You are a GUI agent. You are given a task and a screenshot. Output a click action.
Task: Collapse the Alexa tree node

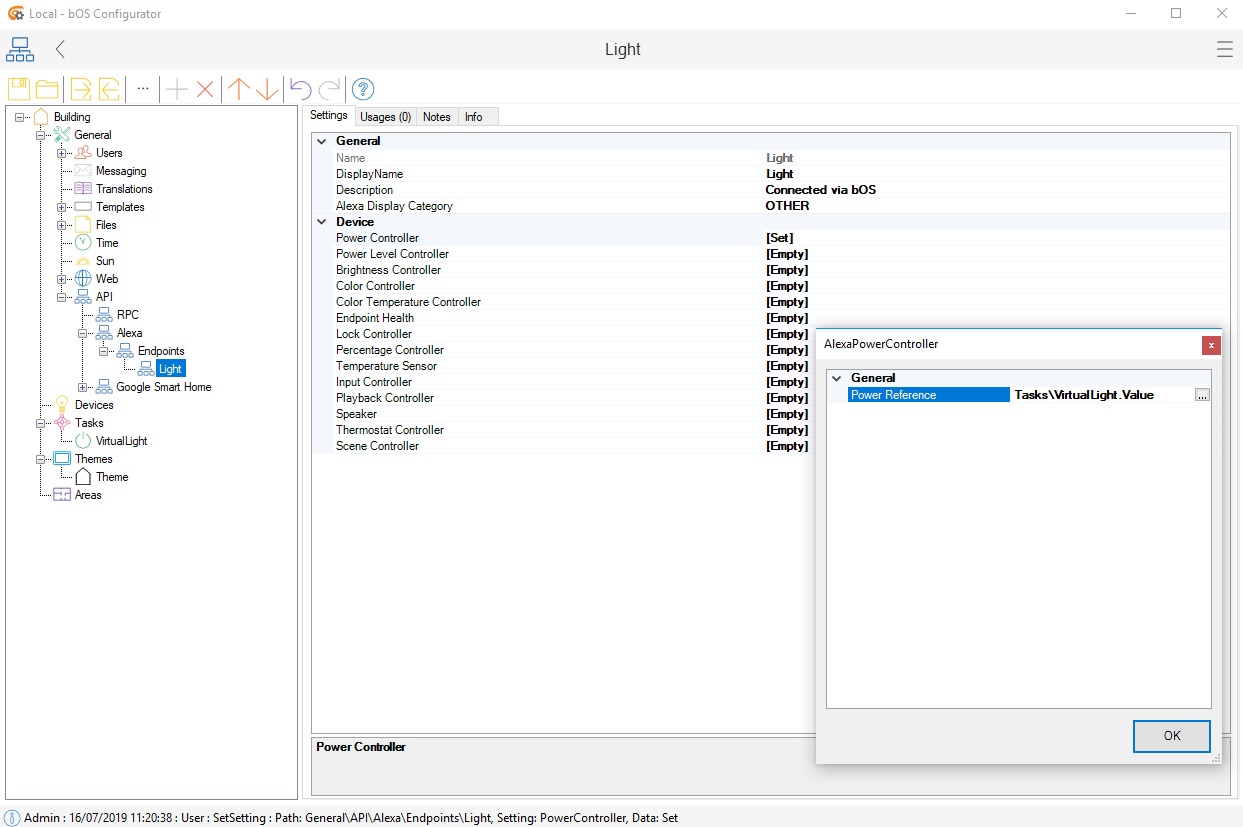coord(83,333)
